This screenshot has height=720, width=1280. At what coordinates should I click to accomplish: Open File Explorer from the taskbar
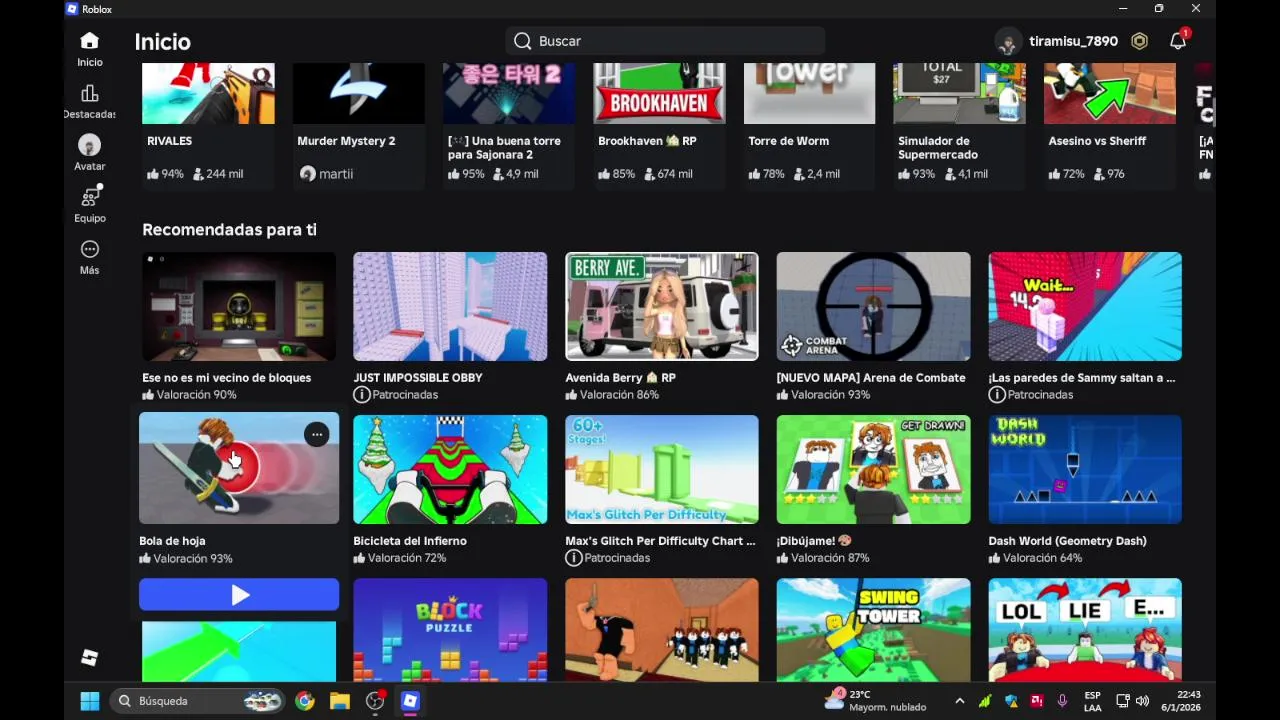pos(340,701)
